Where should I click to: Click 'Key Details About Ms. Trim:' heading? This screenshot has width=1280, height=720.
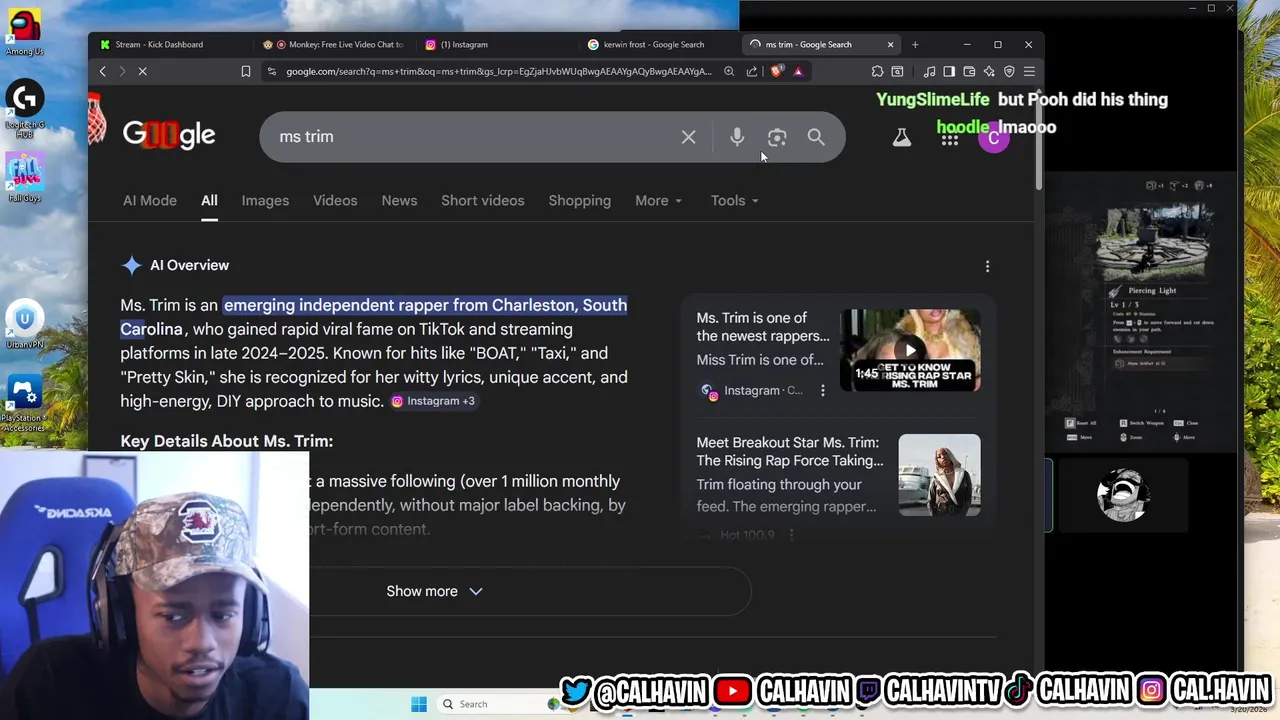227,441
